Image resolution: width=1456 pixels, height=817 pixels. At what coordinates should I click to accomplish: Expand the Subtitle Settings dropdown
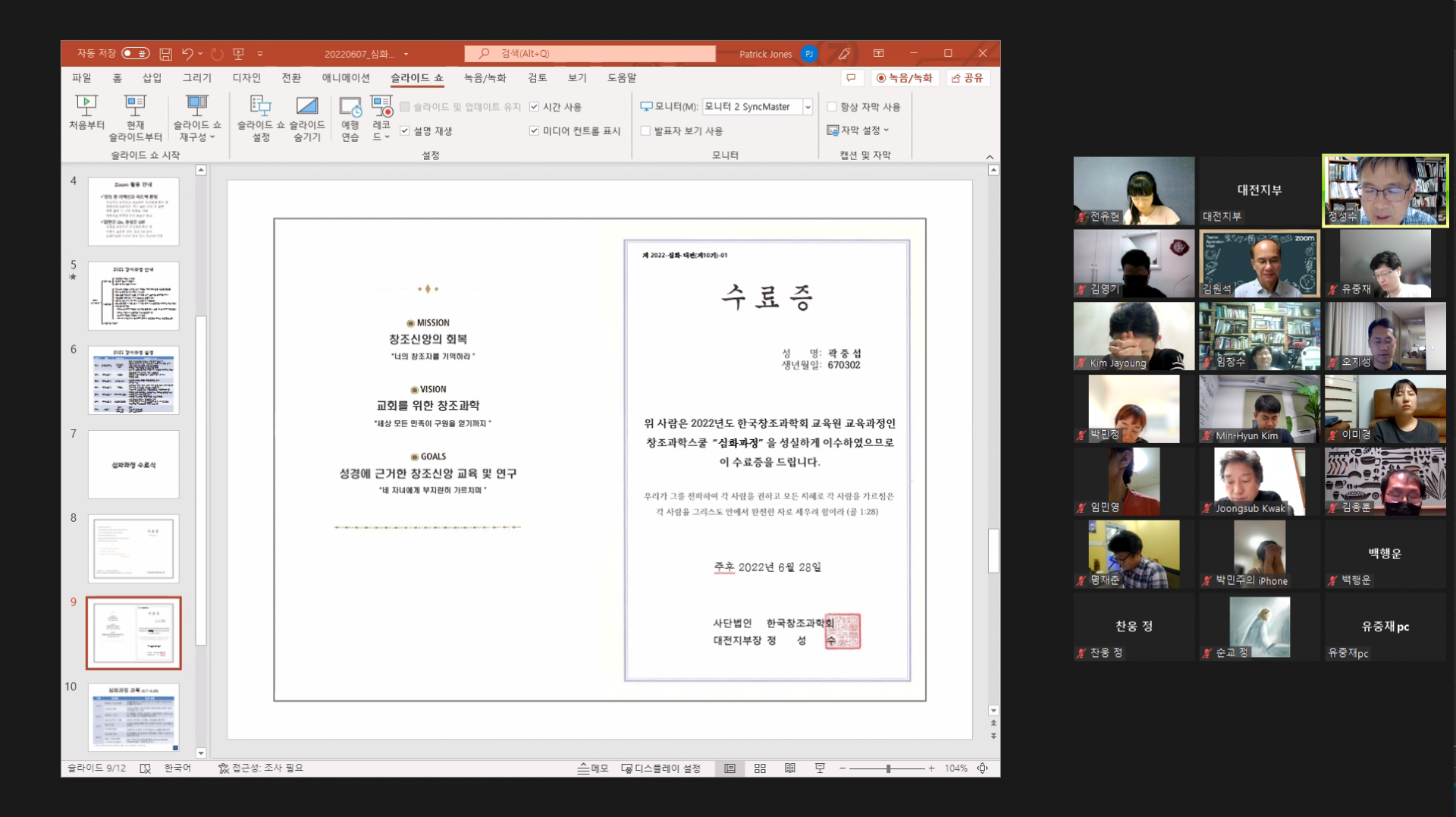tap(858, 130)
